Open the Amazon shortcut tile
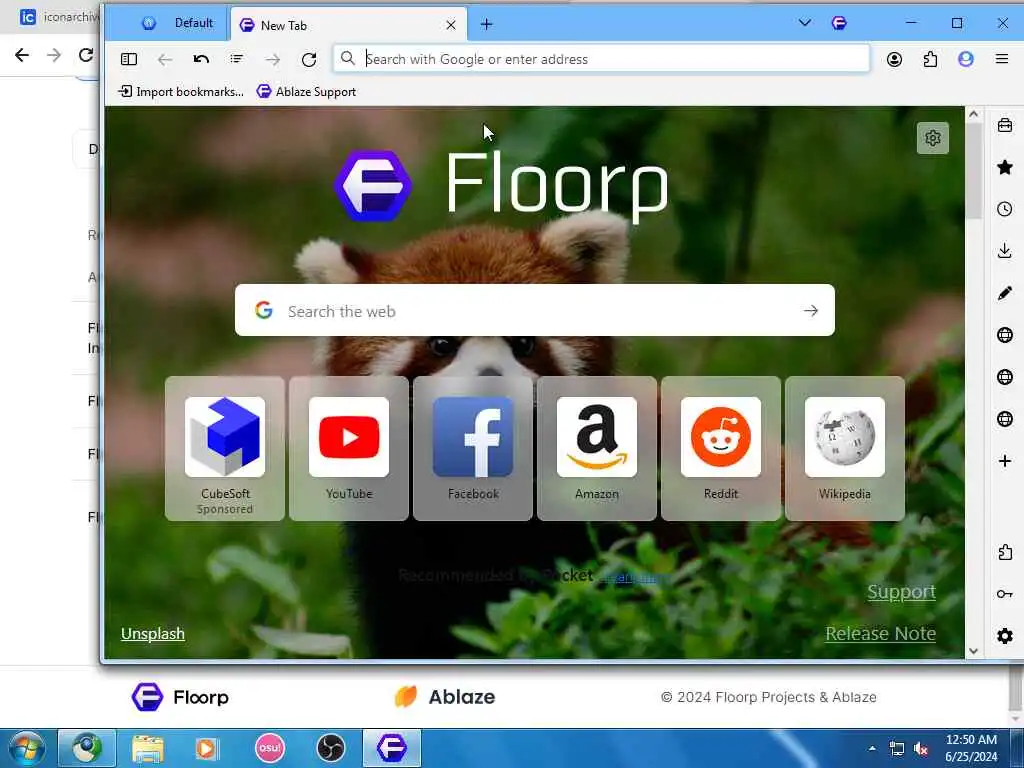The image size is (1024, 768). (597, 449)
